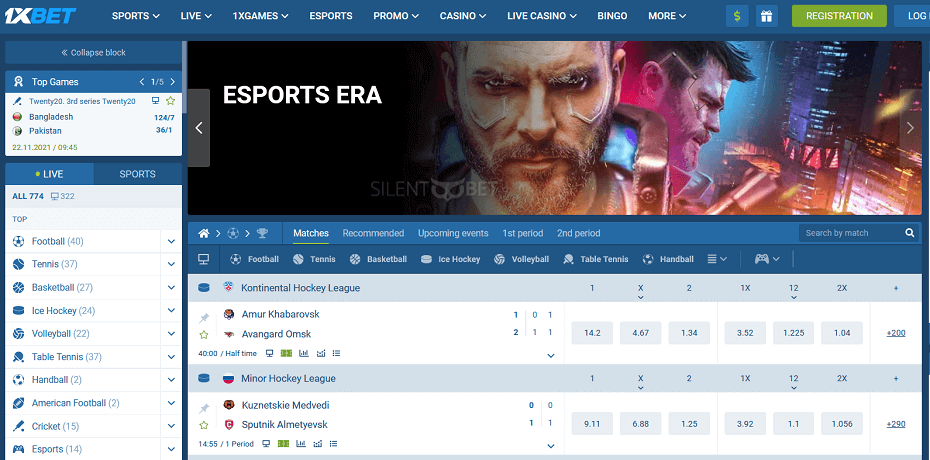The height and width of the screenshot is (460, 930).
Task: Open American Football (2) in sidebar
Action: [x=75, y=403]
